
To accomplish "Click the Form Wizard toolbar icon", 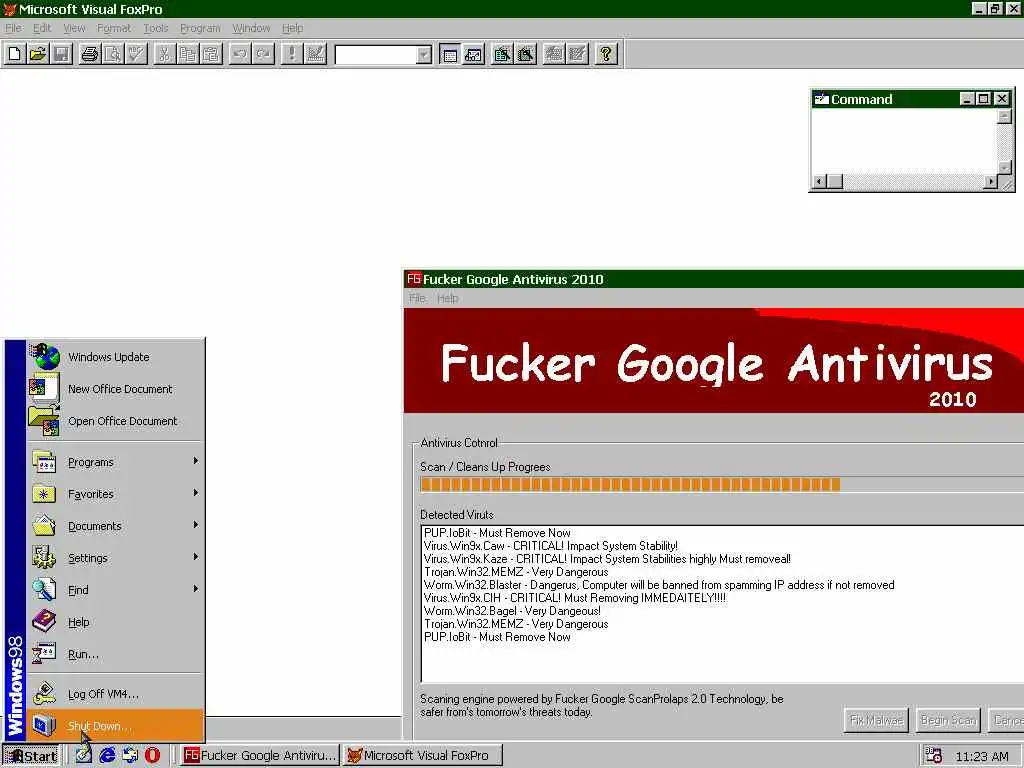I will [502, 54].
